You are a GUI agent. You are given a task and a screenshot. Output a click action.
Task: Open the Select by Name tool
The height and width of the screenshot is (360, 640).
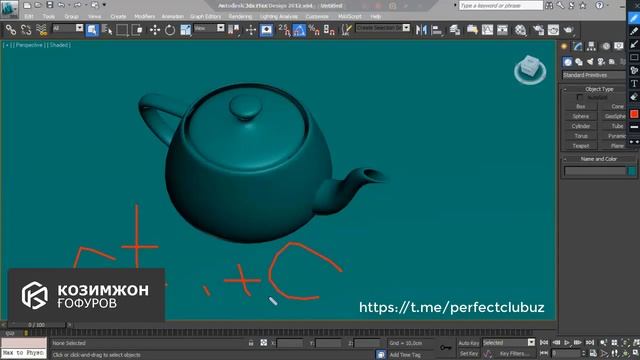click(x=107, y=30)
